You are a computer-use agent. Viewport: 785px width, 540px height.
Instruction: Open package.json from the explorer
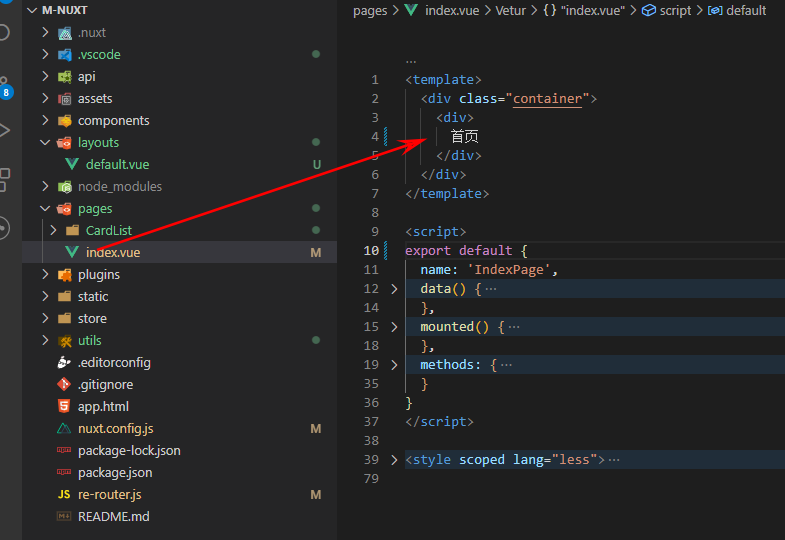115,472
